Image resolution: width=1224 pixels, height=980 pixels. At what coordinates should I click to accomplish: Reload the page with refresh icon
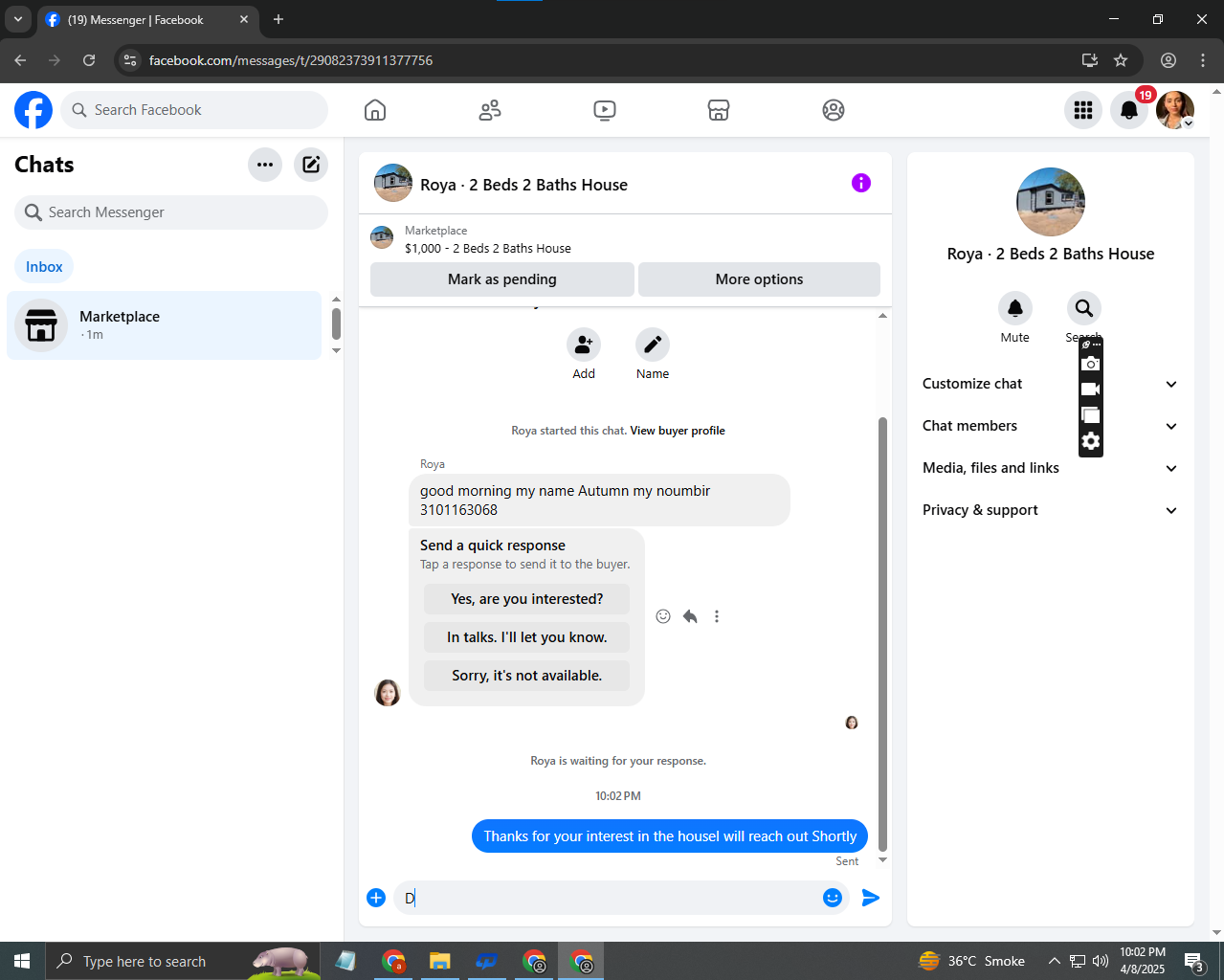(x=89, y=60)
